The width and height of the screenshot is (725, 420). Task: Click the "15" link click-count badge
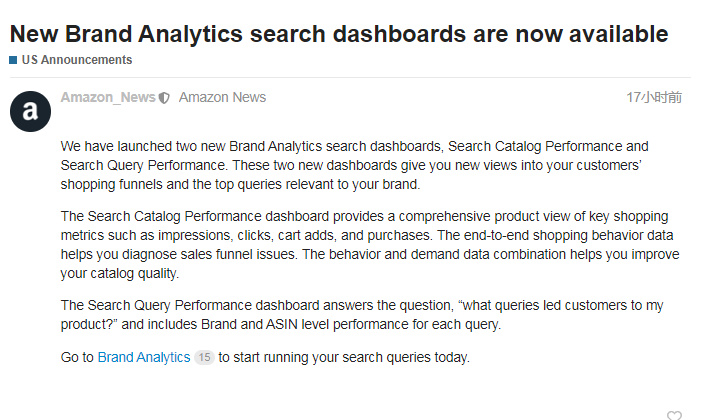pyautogui.click(x=204, y=357)
